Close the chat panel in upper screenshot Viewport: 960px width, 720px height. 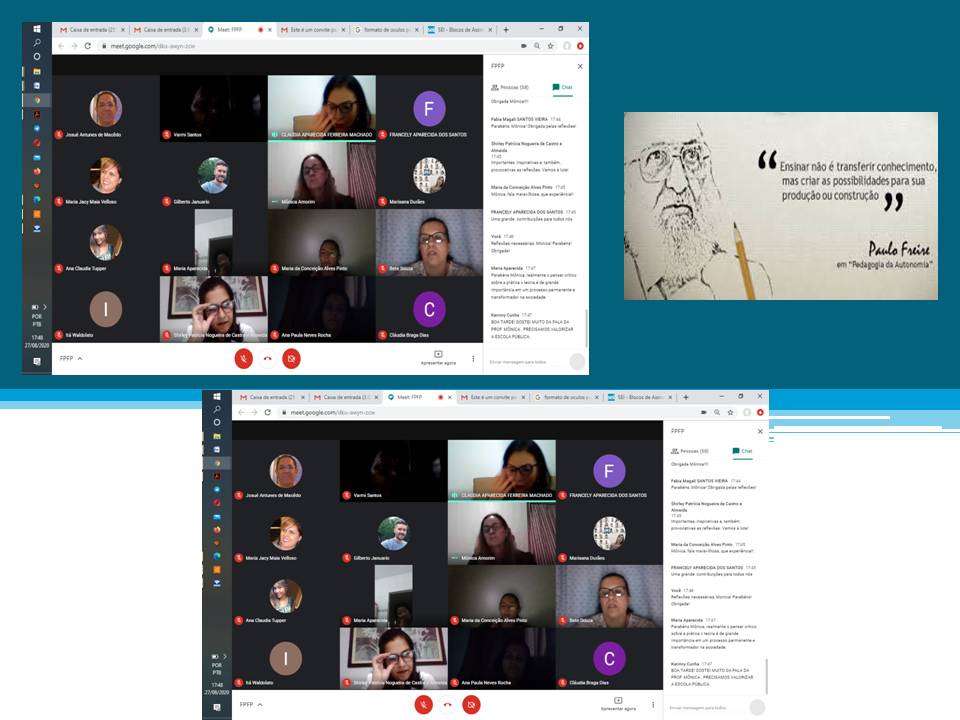pos(580,66)
